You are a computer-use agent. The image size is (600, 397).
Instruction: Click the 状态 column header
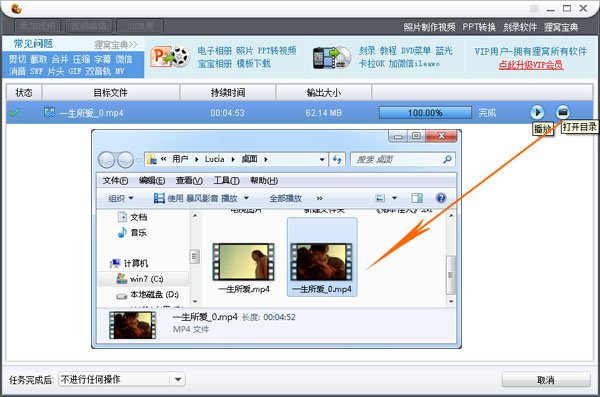(24, 93)
